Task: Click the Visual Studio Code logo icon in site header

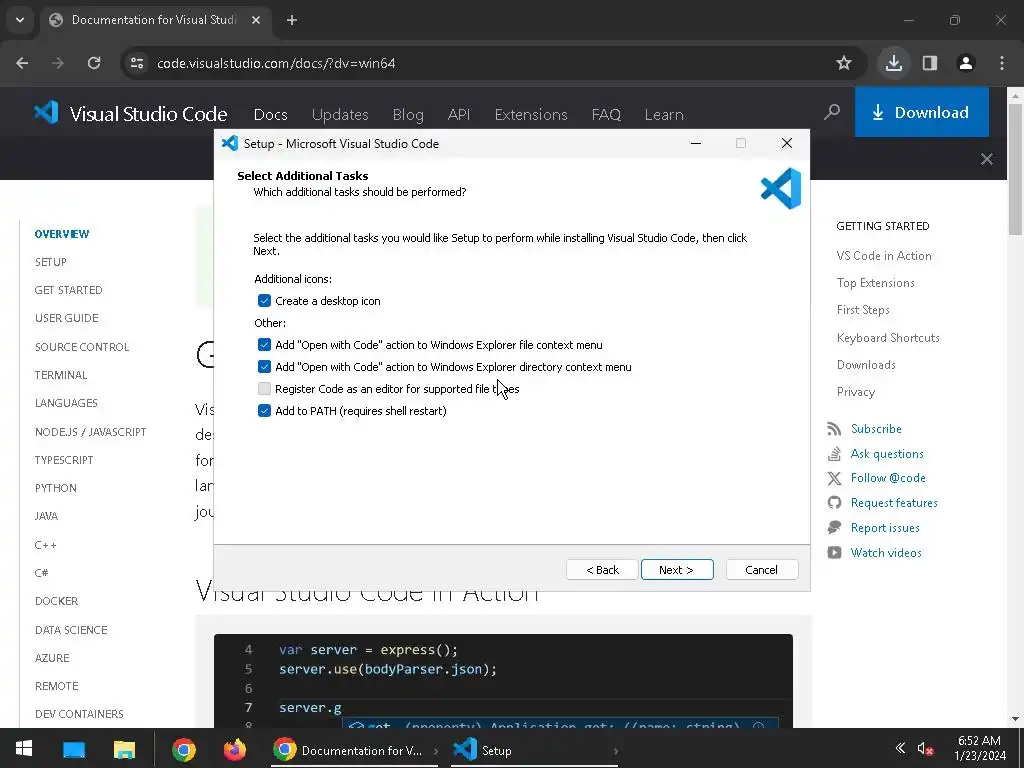Action: (x=46, y=113)
